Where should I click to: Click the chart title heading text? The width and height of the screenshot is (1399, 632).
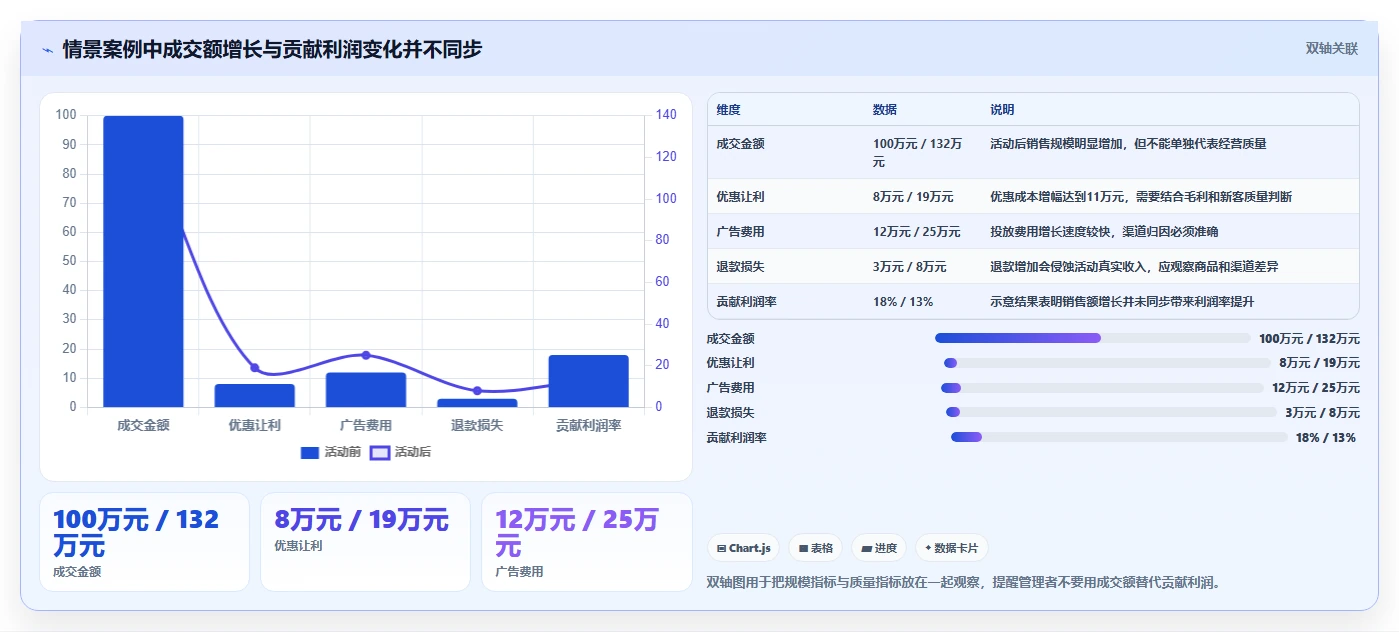272,49
